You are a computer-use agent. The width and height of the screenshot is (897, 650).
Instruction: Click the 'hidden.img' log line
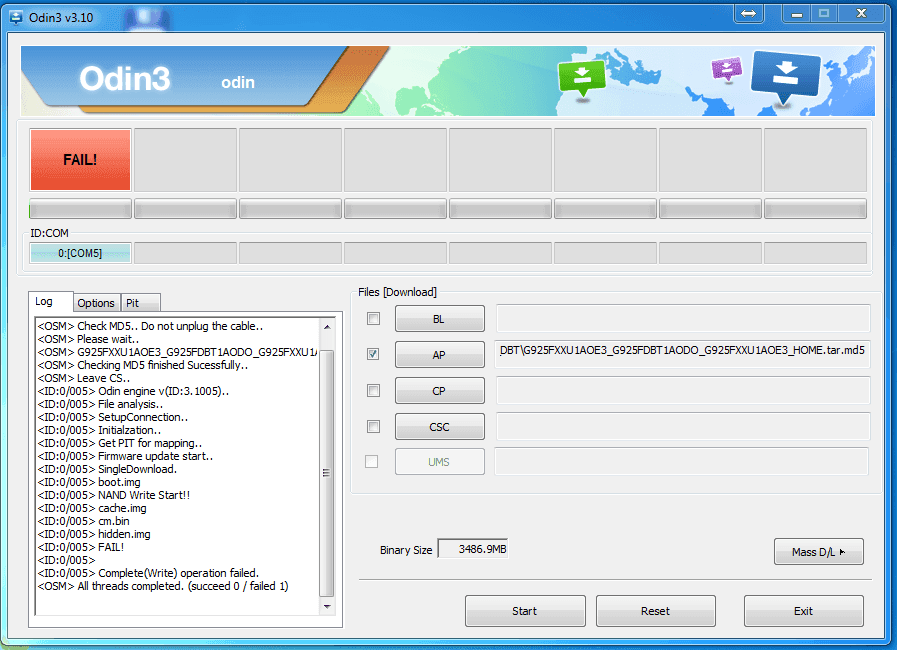point(94,534)
